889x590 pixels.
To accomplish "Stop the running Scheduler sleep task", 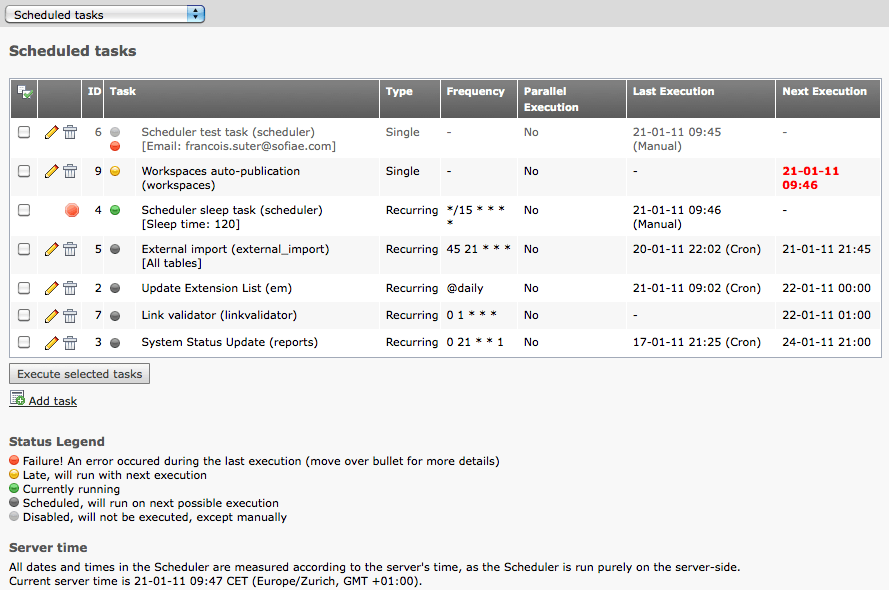I will click(71, 210).
